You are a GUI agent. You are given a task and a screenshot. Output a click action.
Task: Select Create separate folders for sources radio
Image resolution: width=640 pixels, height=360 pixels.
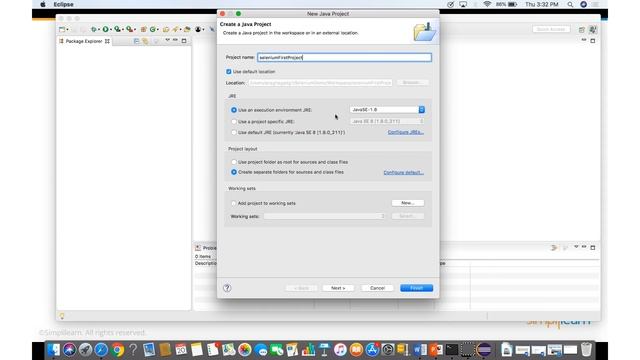click(234, 172)
